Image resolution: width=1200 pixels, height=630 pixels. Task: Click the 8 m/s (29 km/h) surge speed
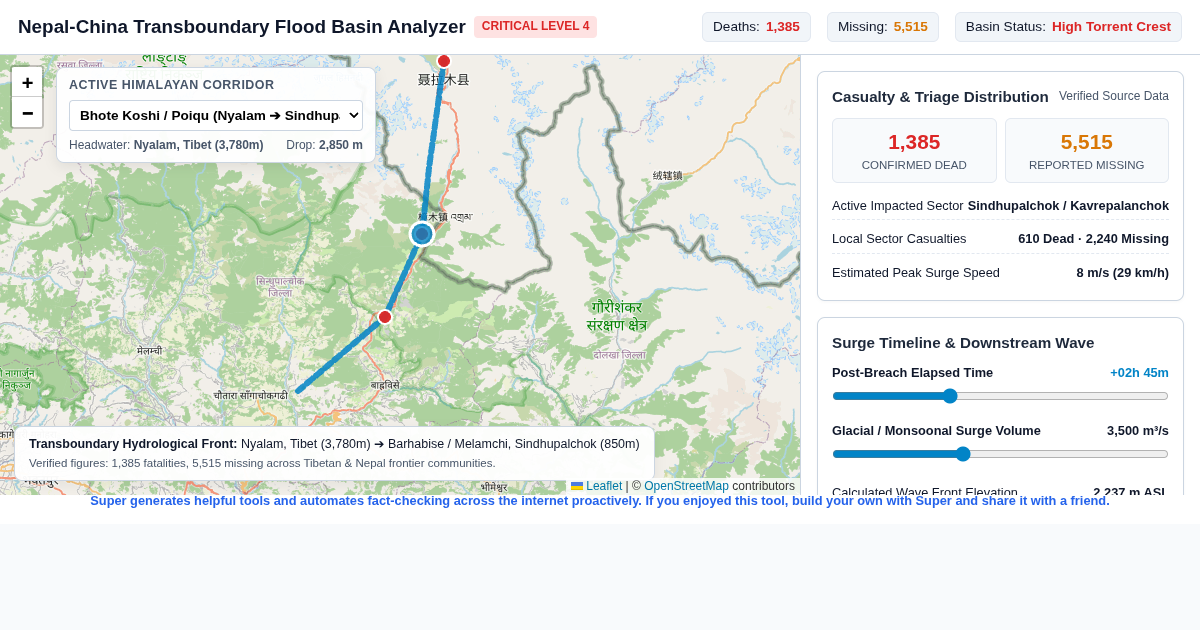(x=1122, y=273)
